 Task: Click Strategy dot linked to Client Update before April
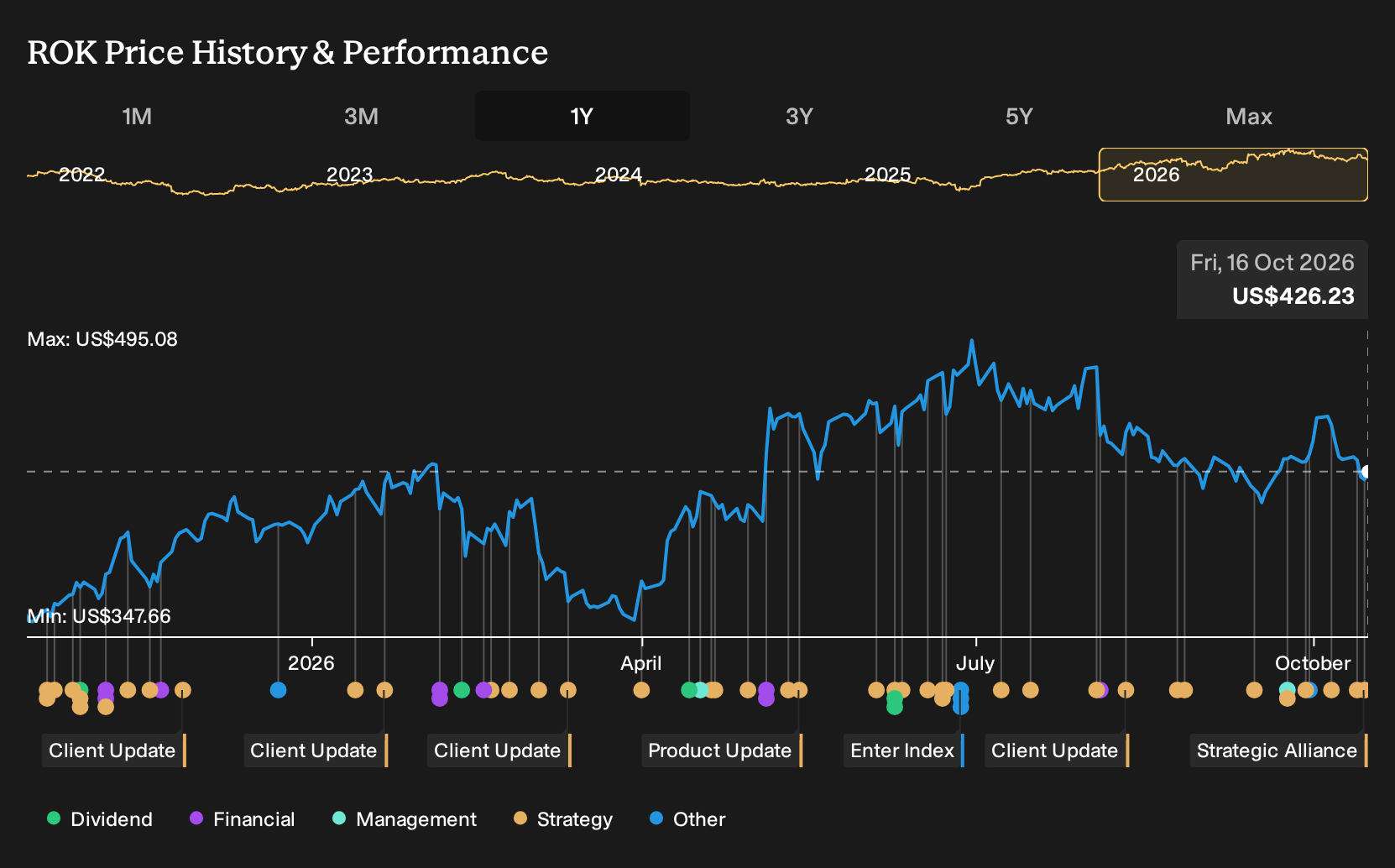568,690
